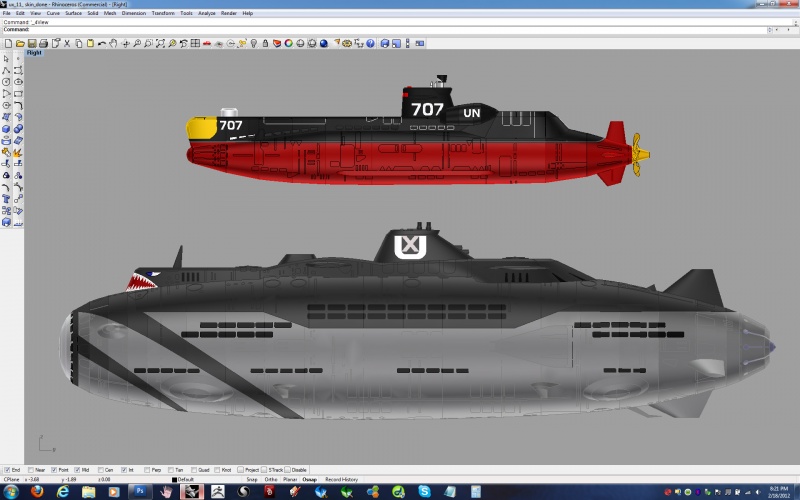Toggle the light bulb Hide/Show icon
800x500 pixels.
coord(254,43)
